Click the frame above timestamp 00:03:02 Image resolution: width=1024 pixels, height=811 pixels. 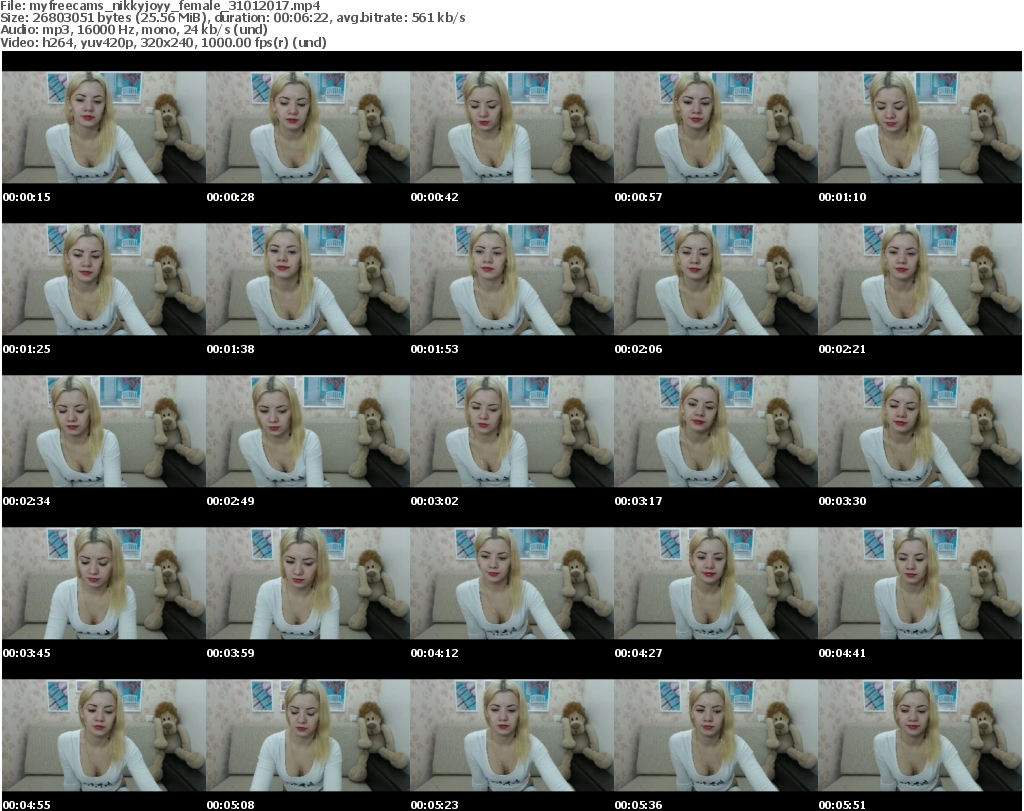point(512,432)
